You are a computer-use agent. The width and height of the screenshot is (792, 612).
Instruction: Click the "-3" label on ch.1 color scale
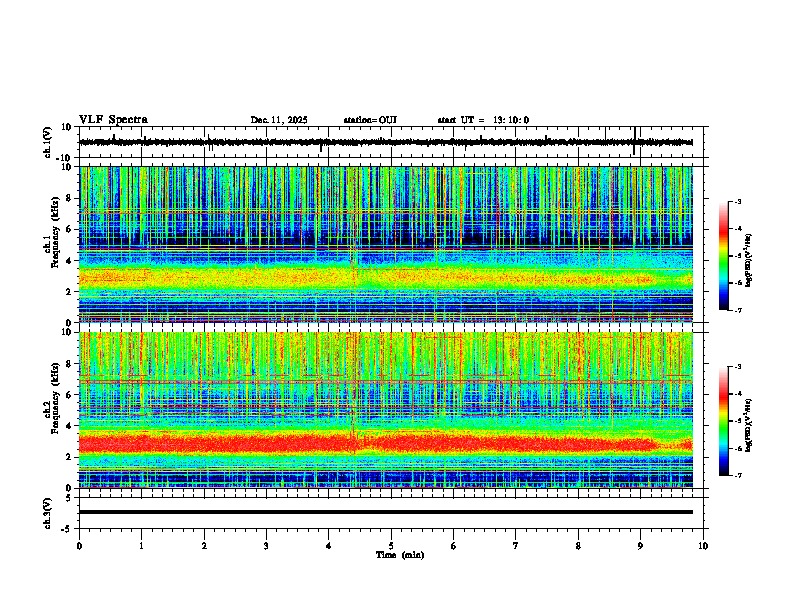[x=737, y=201]
